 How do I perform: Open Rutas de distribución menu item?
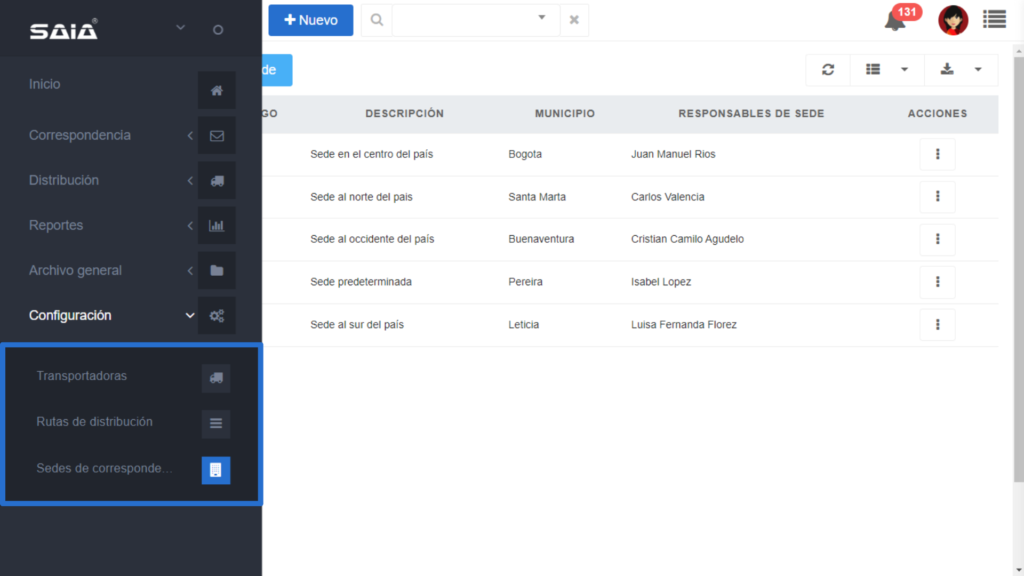[x=94, y=422]
